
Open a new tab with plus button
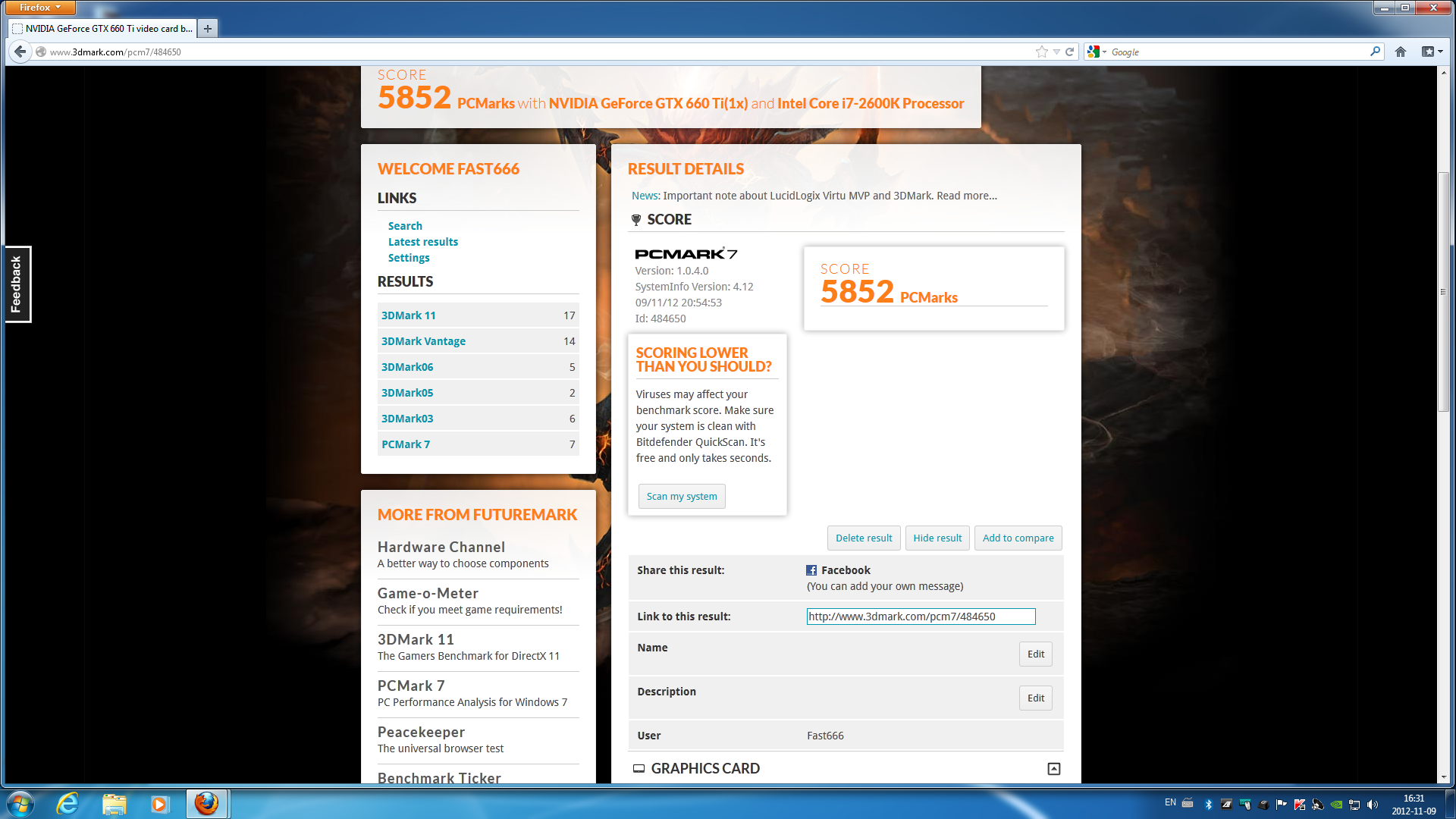point(207,28)
